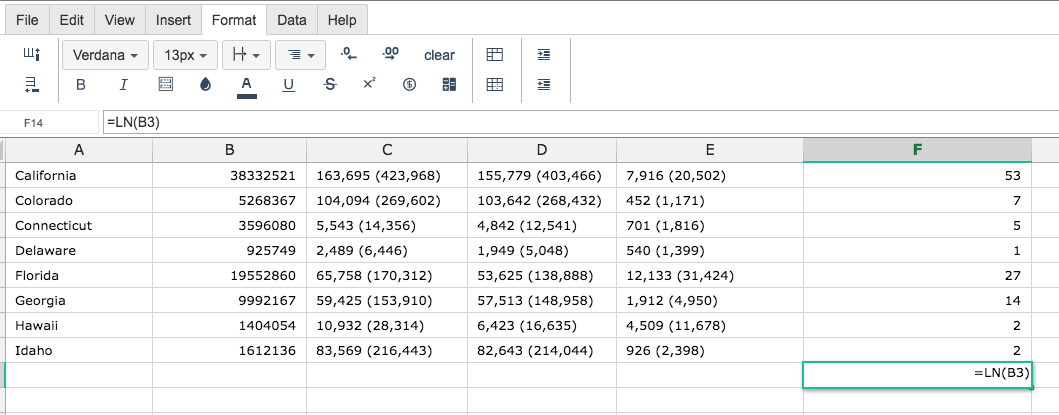Image resolution: width=1059 pixels, height=415 pixels.
Task: Click the cell borders pattern icon
Action: point(165,84)
